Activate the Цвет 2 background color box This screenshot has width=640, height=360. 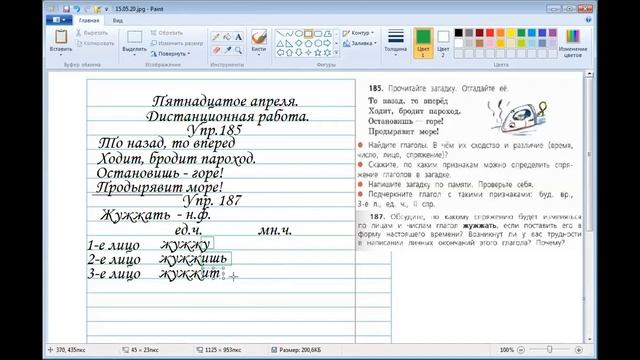coord(443,43)
